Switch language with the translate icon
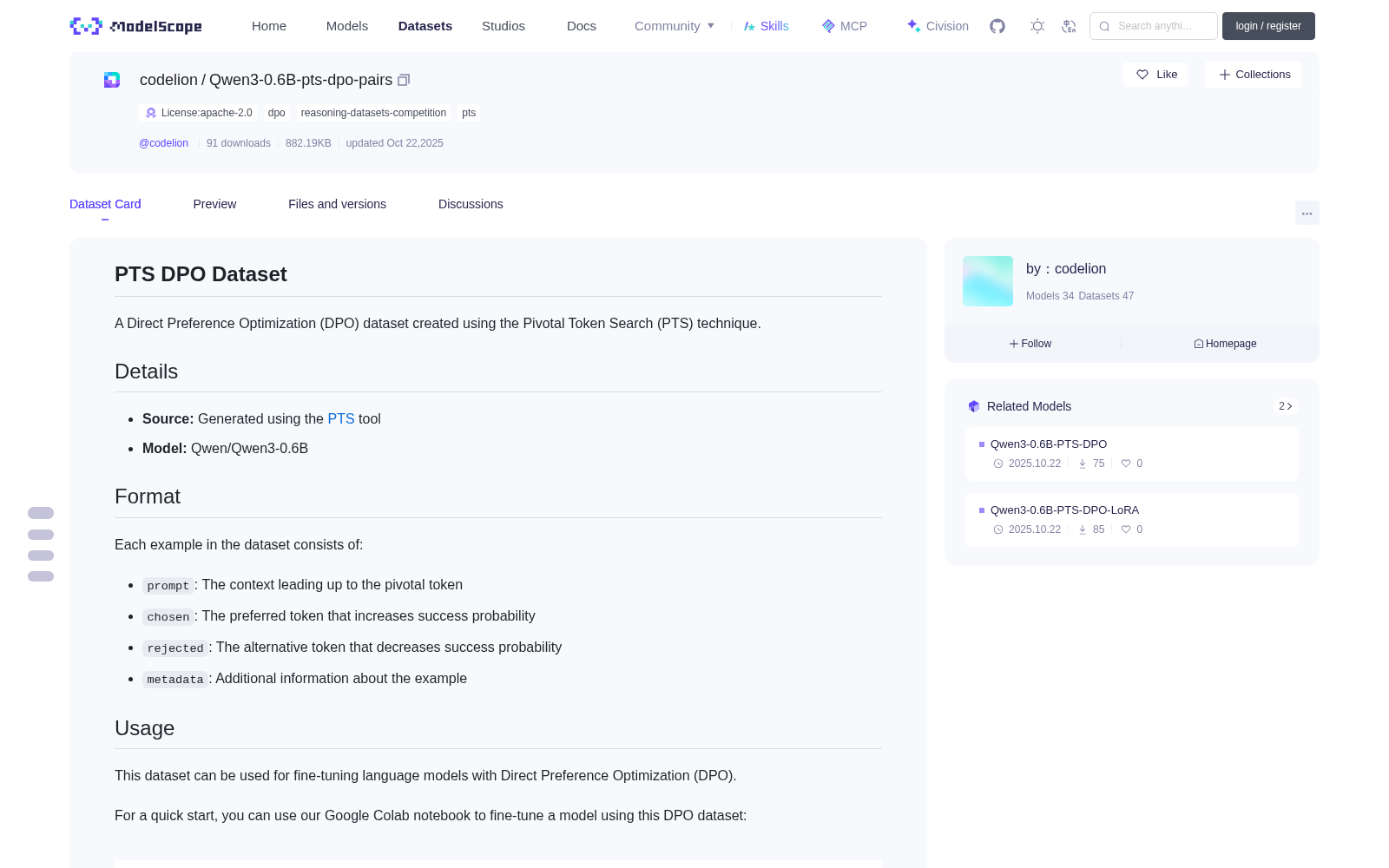Viewport: 1389px width, 868px height. tap(1069, 26)
